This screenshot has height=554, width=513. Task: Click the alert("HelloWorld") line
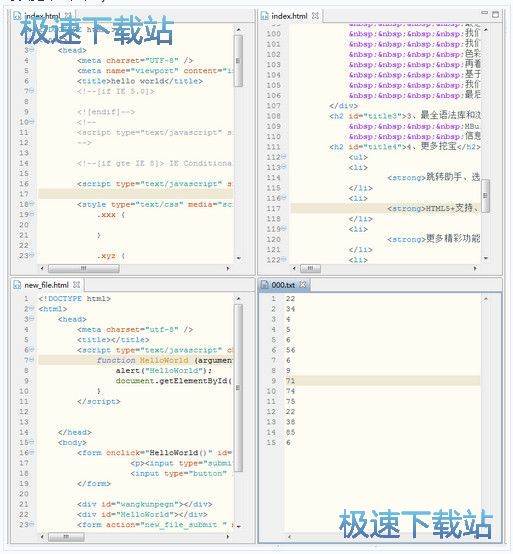pos(164,370)
